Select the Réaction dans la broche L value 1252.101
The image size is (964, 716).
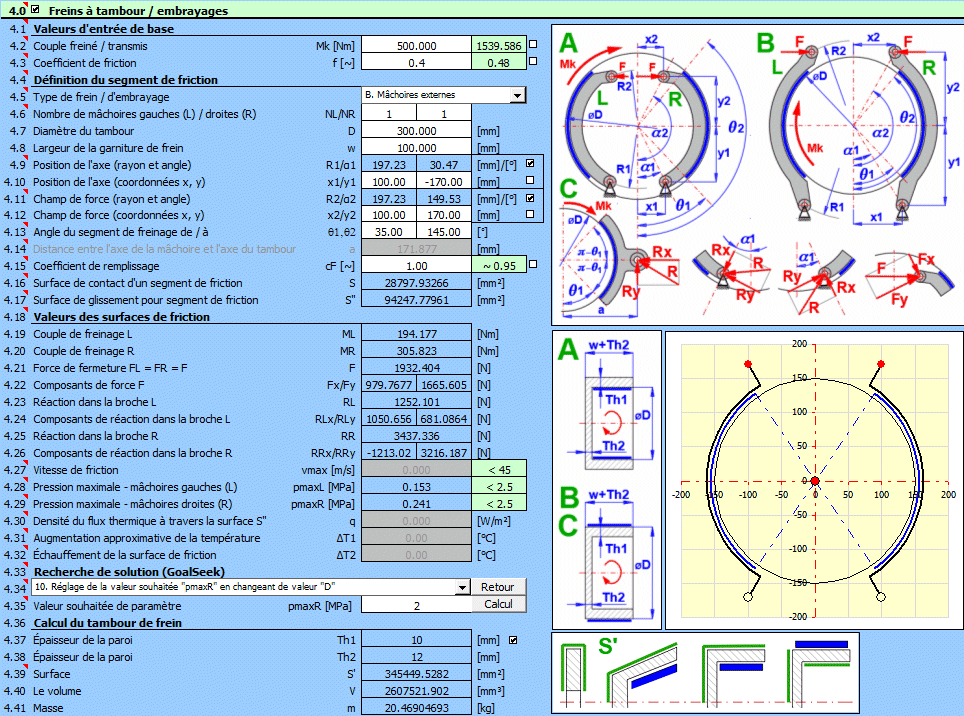pos(417,402)
